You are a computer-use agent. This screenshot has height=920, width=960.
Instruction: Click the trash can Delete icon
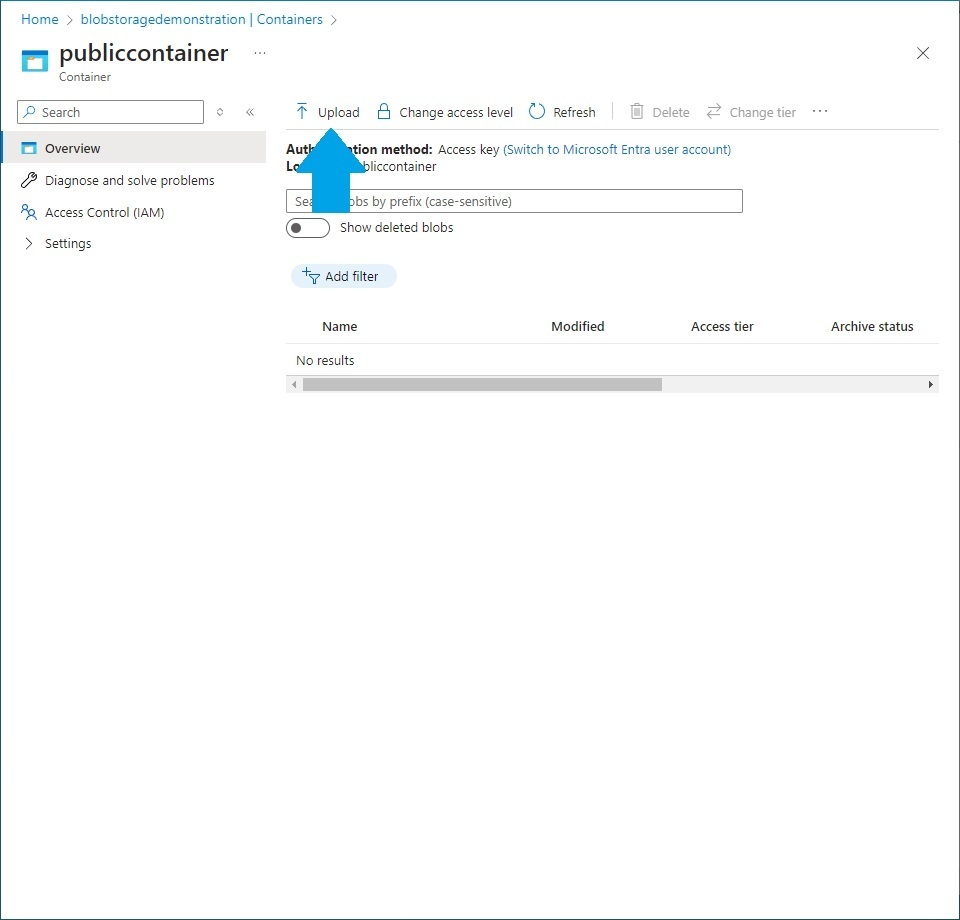(x=637, y=111)
